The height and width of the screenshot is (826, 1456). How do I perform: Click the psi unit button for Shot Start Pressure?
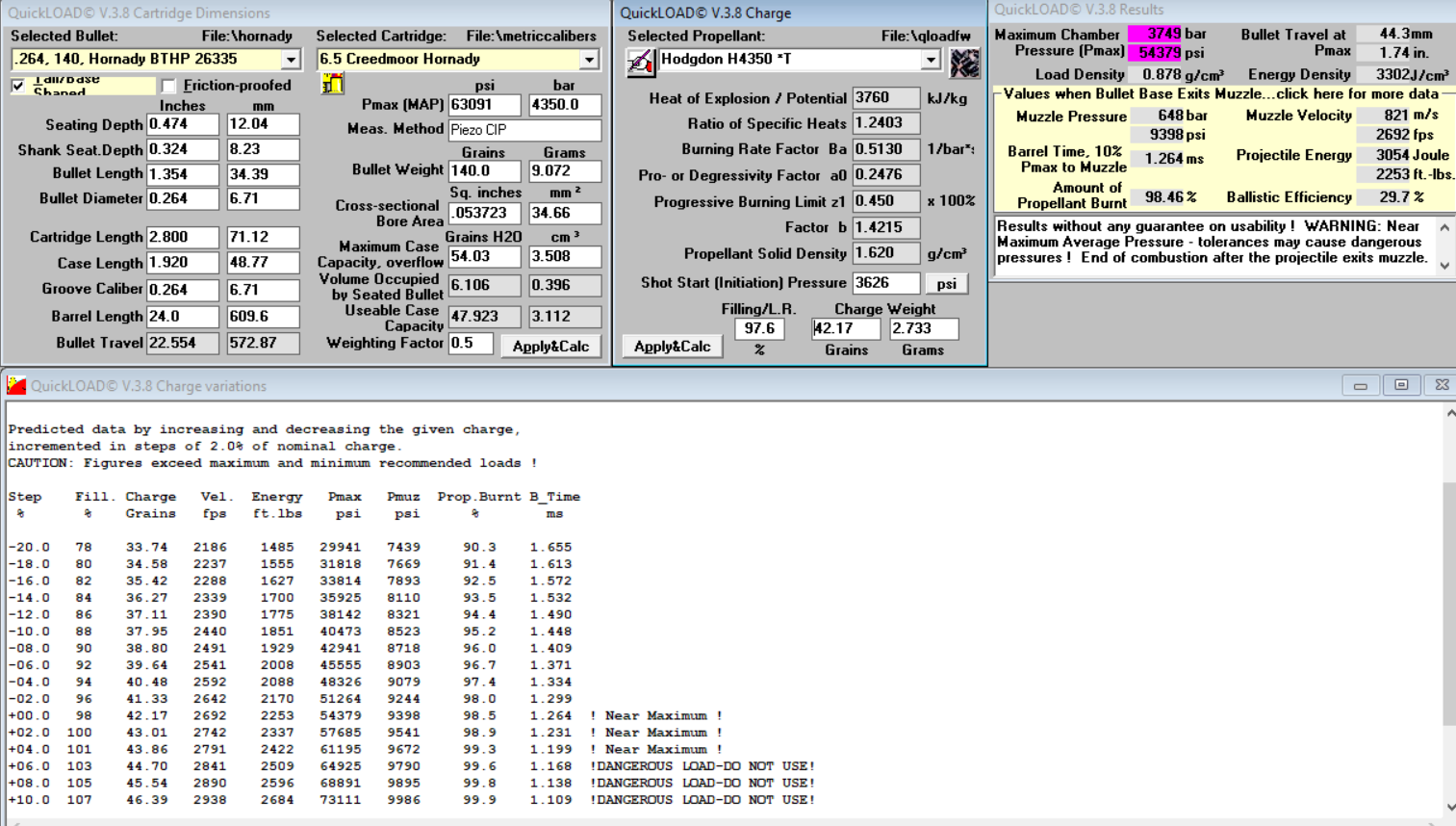click(947, 283)
